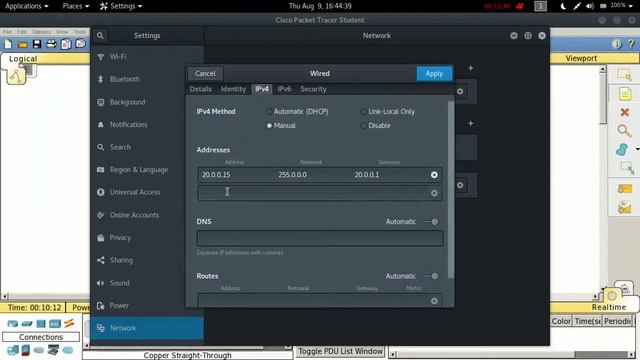Viewport: 640px width, 360px height.
Task: Click the Print icon in Packet Tracer toolbar
Action: (x=51, y=44)
